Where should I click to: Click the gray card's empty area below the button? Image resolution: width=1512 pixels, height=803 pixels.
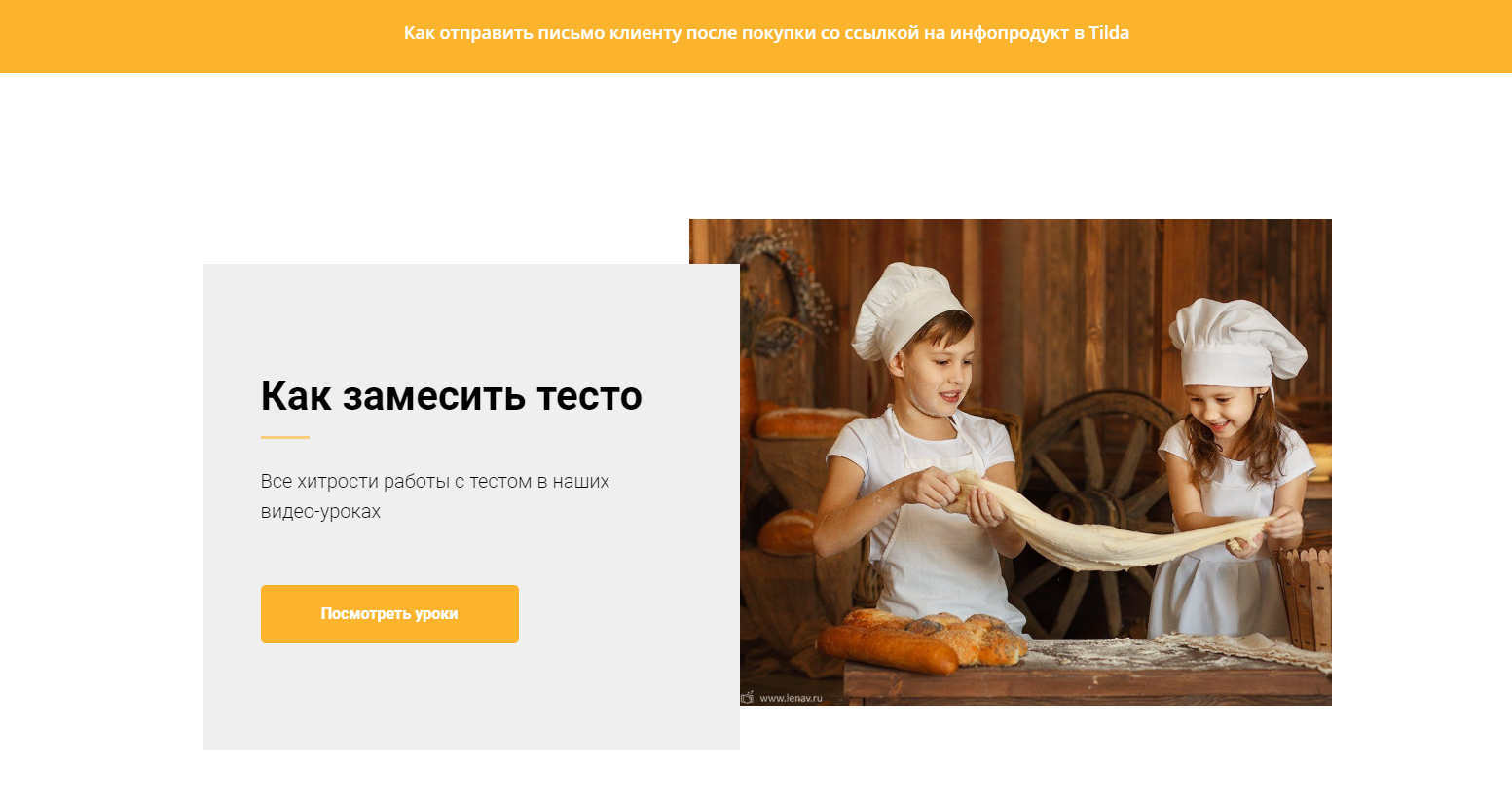(x=471, y=697)
